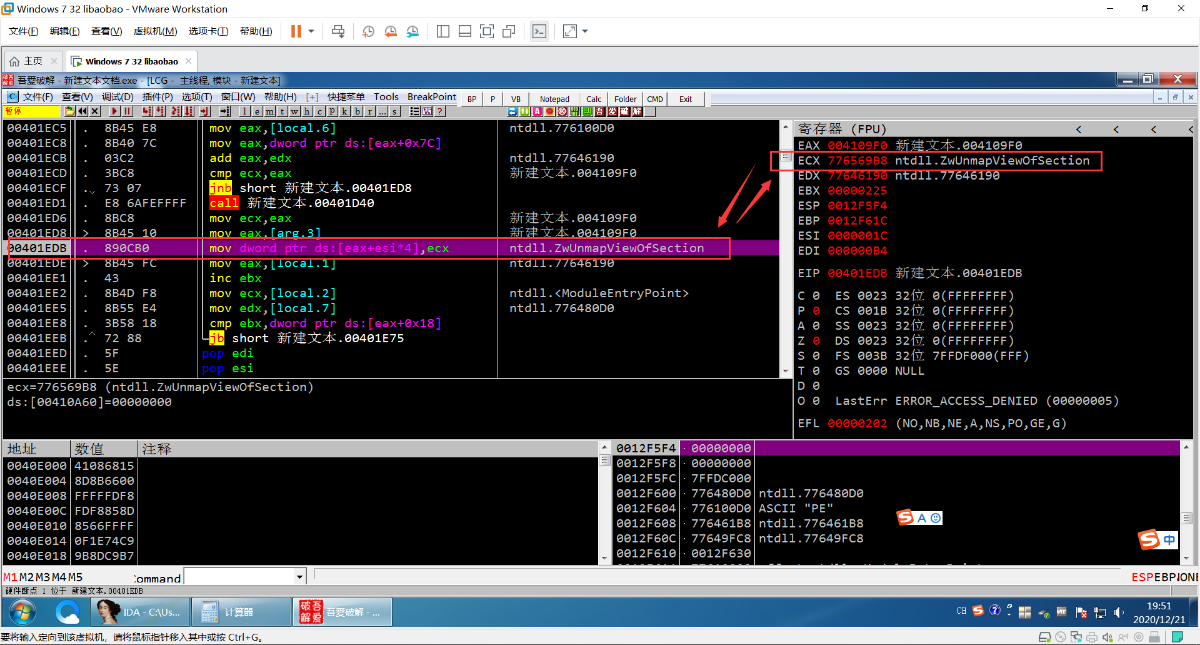Click the take snapshot clock icon
The width and height of the screenshot is (1200, 645).
tap(368, 31)
